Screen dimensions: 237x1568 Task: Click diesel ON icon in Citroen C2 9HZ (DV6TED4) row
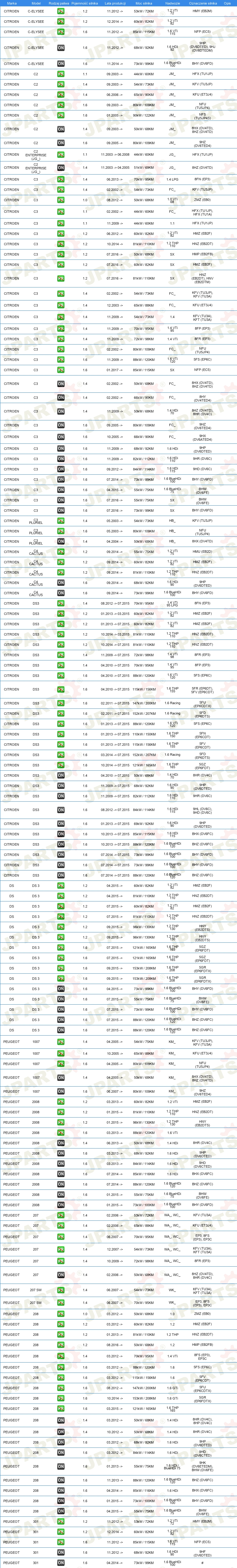point(61,143)
